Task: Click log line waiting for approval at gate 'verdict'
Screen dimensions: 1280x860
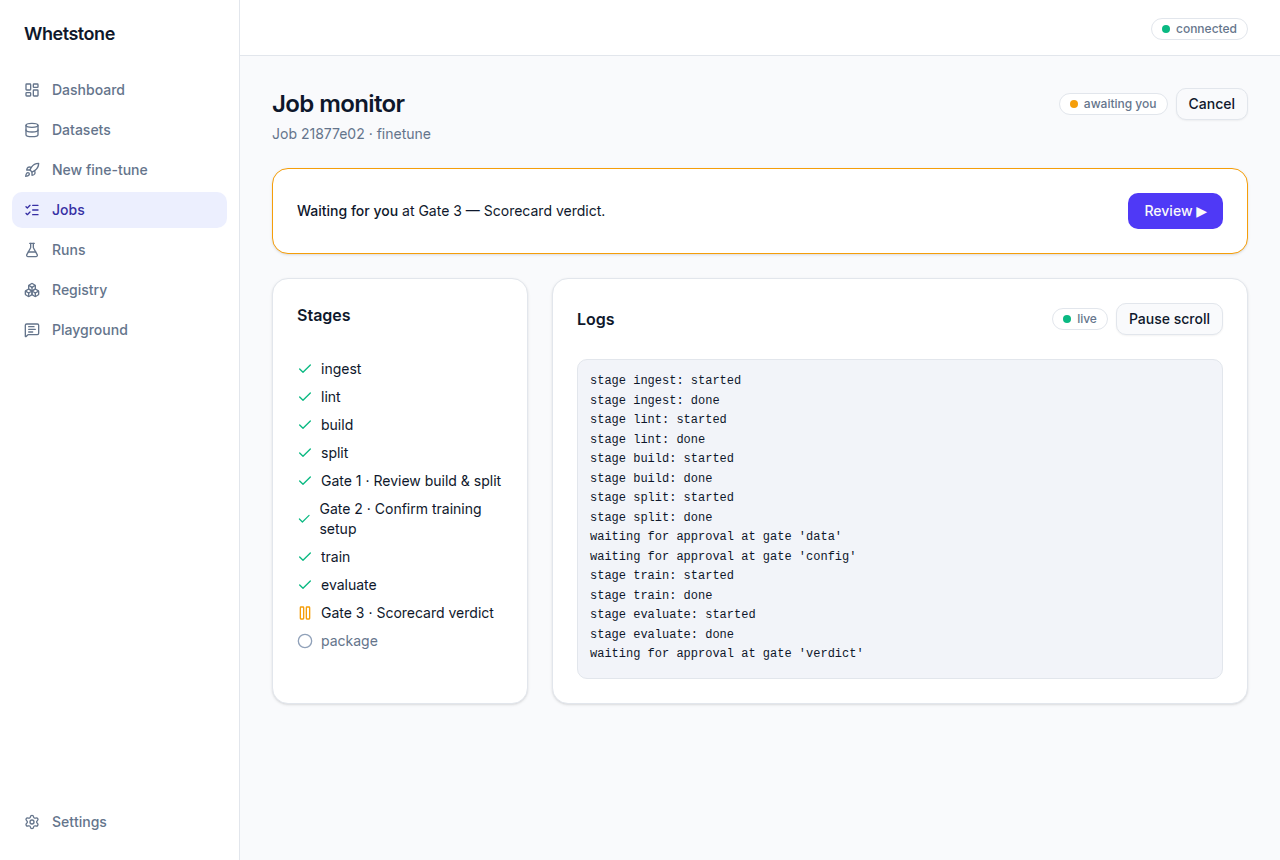Action: (x=726, y=653)
